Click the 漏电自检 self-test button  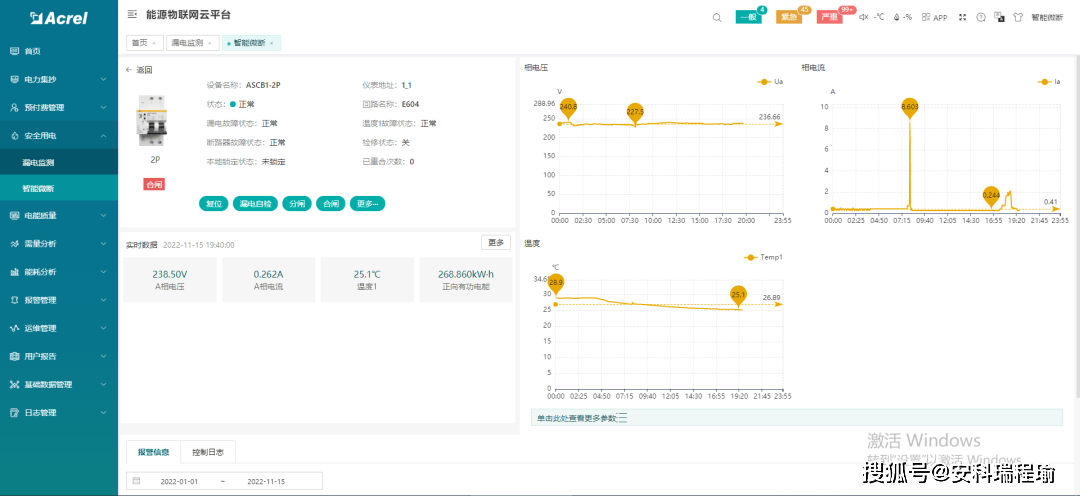click(x=255, y=204)
